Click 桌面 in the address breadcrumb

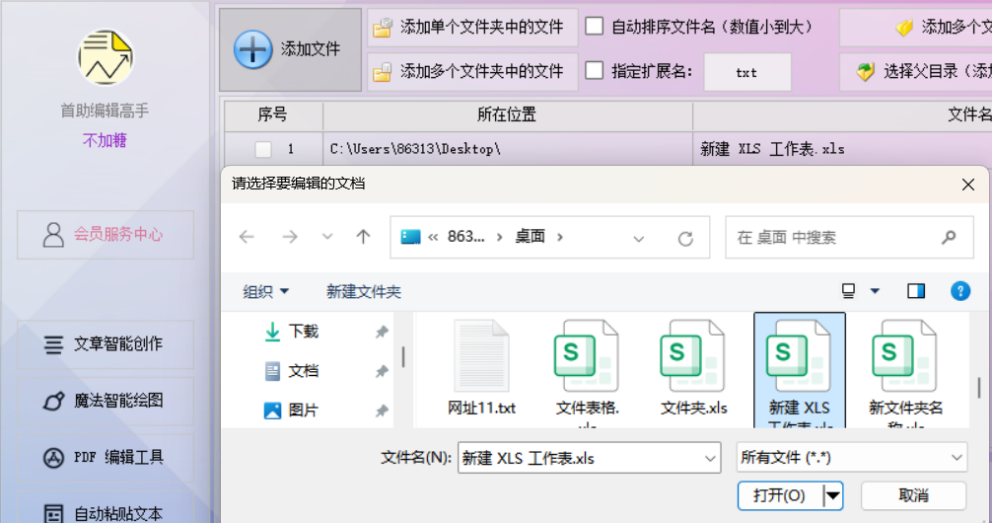point(530,237)
